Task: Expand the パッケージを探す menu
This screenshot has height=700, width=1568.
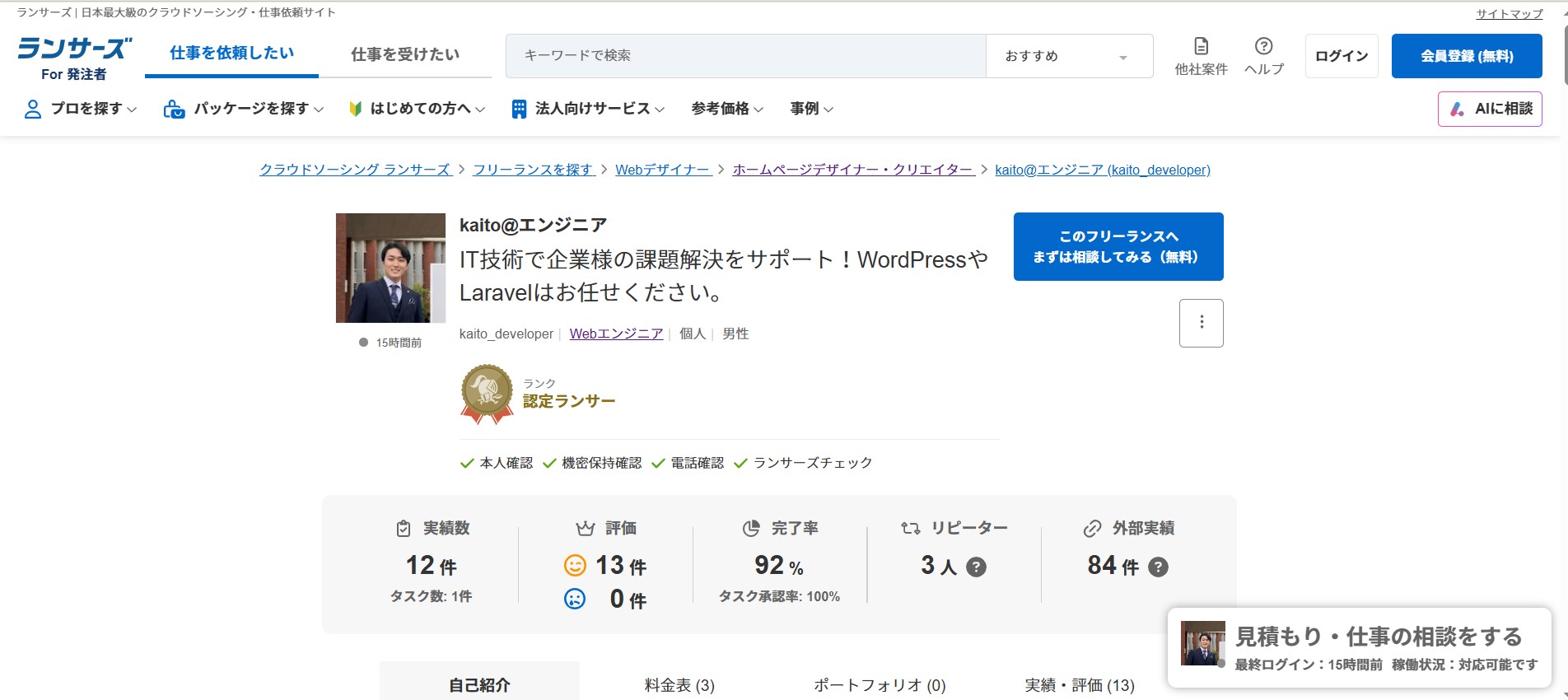Action: point(244,109)
